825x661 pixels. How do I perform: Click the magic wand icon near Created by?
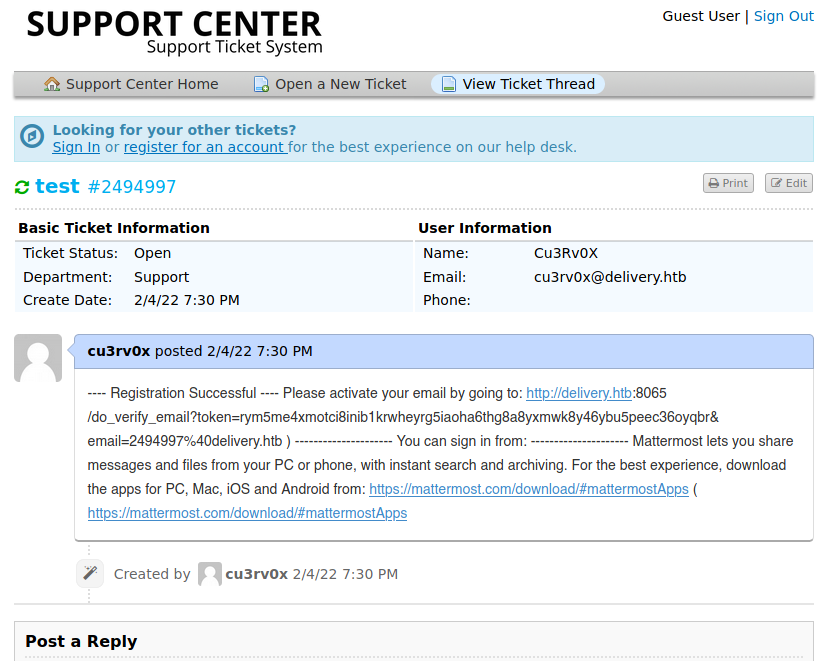[x=90, y=573]
